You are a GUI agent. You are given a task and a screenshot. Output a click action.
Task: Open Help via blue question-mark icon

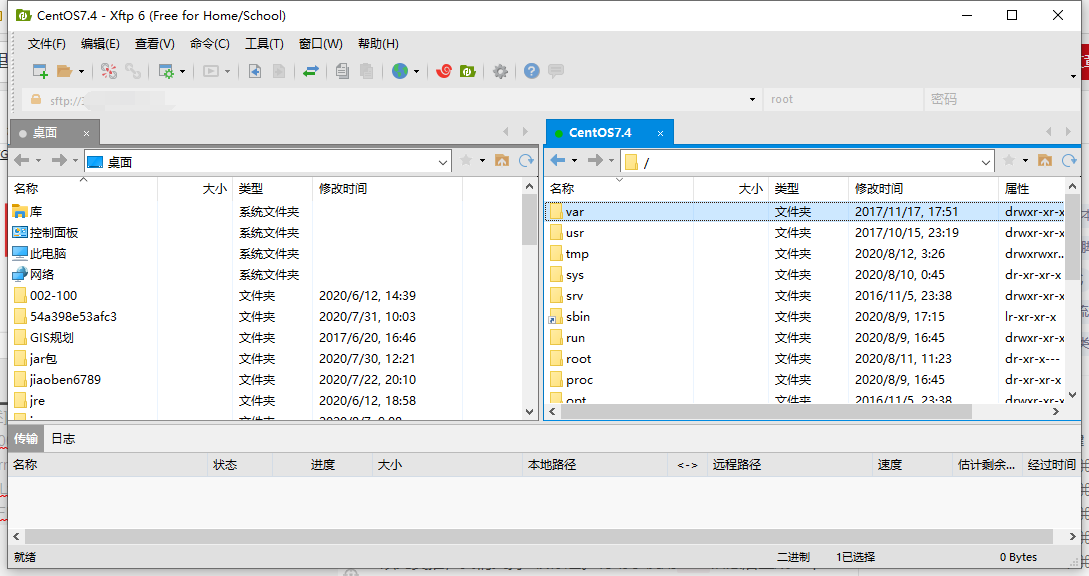tap(531, 71)
